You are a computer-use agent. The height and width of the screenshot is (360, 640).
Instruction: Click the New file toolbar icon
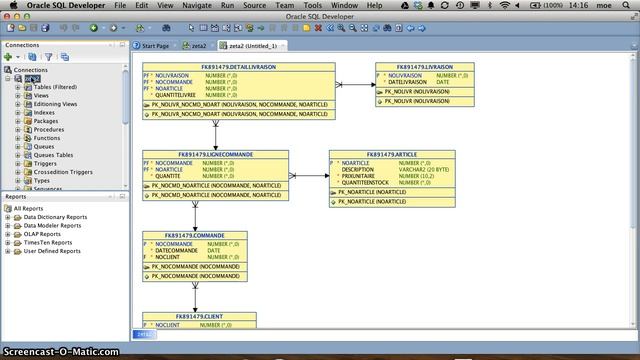click(11, 28)
